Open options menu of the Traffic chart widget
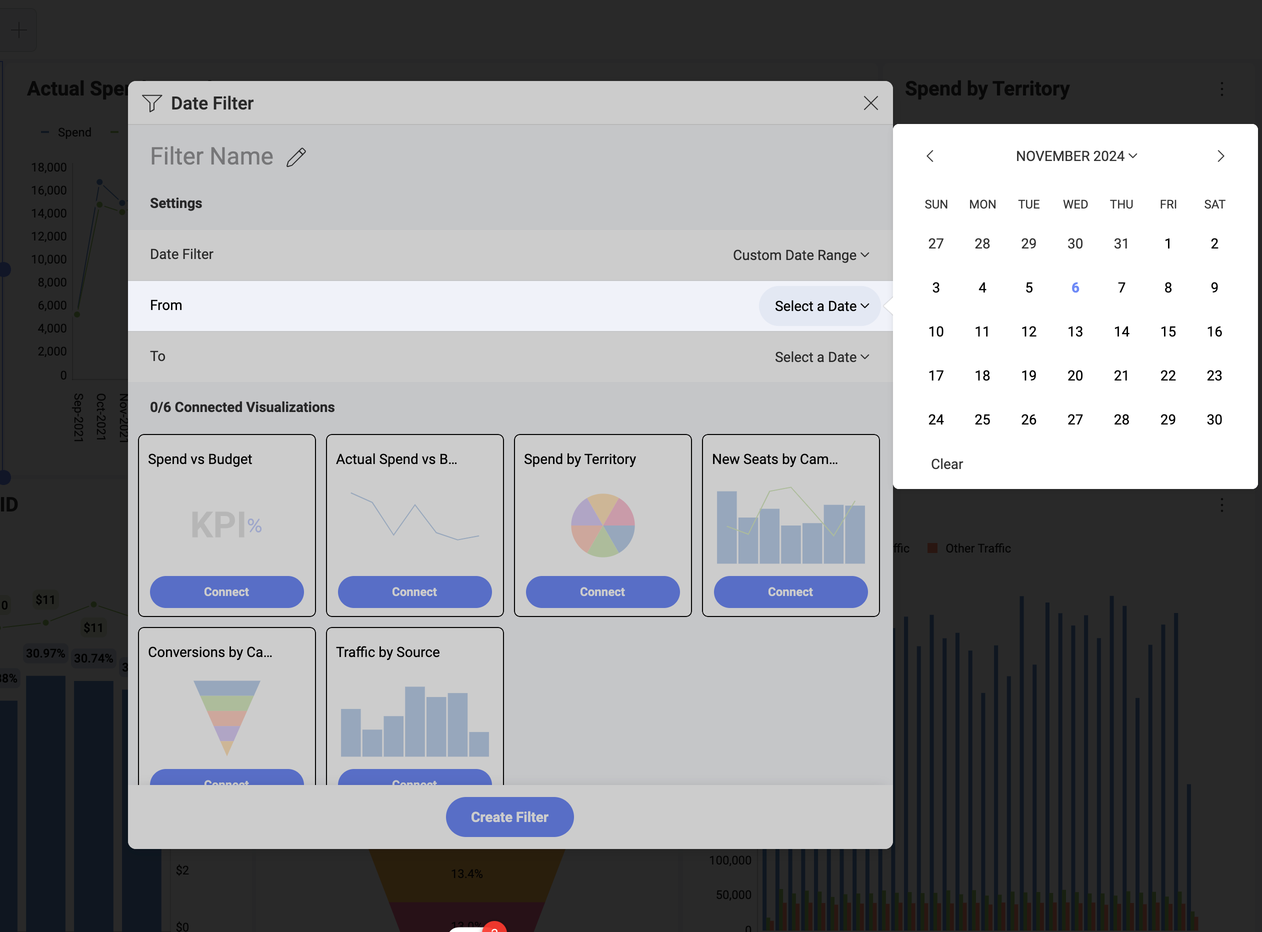 (x=1222, y=505)
